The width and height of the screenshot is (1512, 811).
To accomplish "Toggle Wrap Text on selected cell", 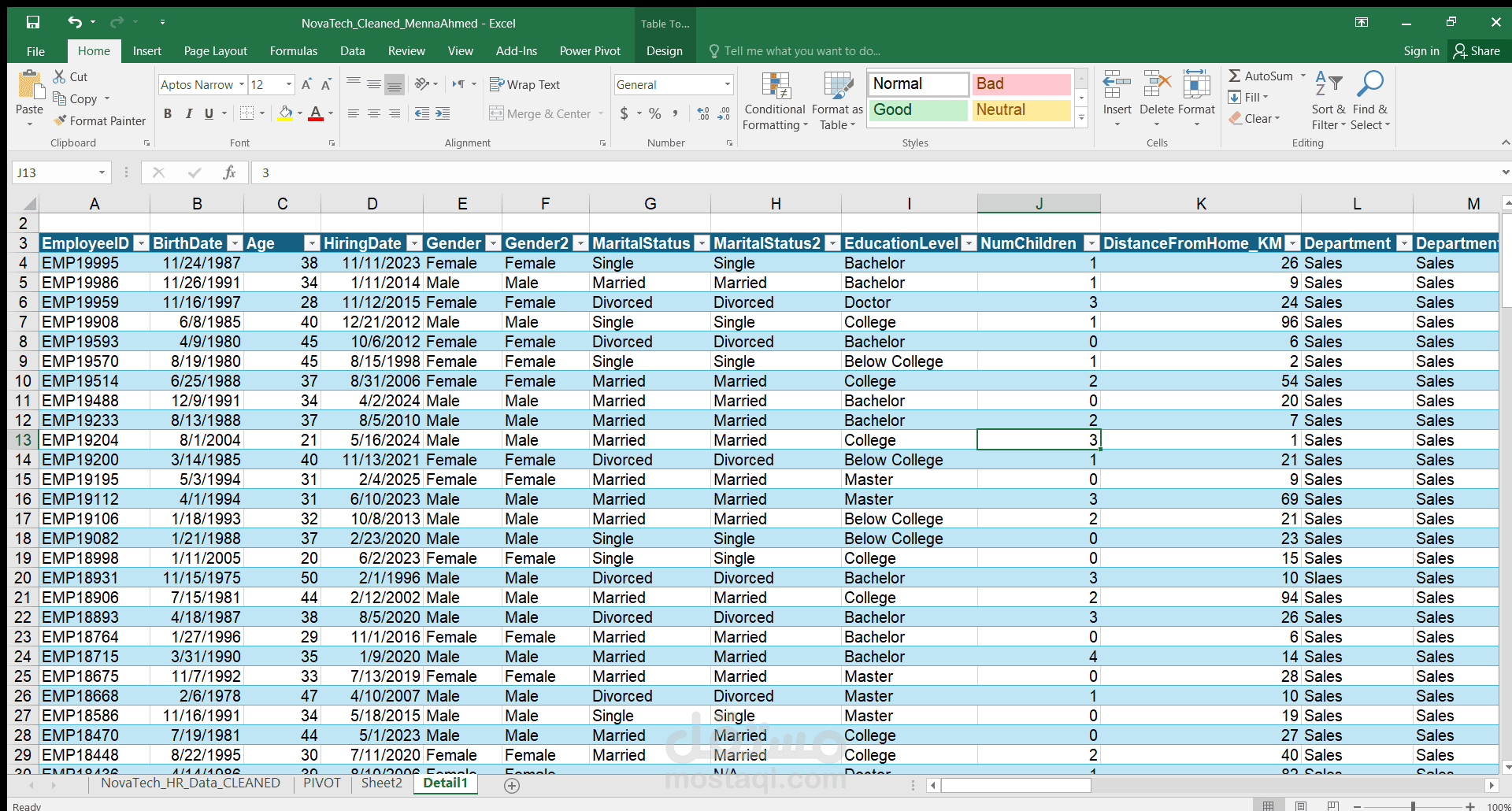I will coord(524,84).
